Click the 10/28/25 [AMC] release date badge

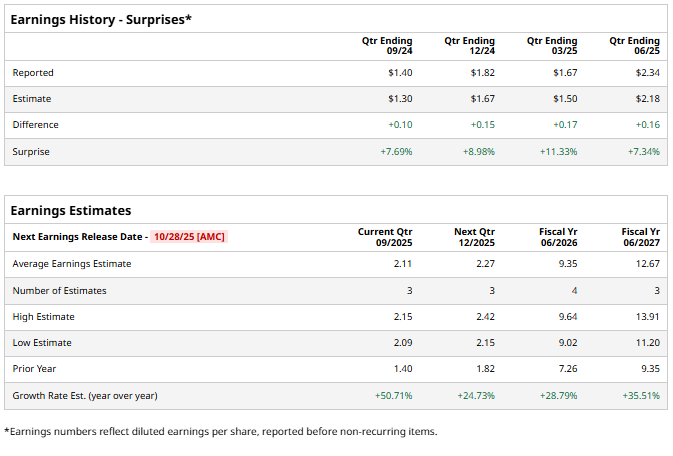click(x=190, y=237)
